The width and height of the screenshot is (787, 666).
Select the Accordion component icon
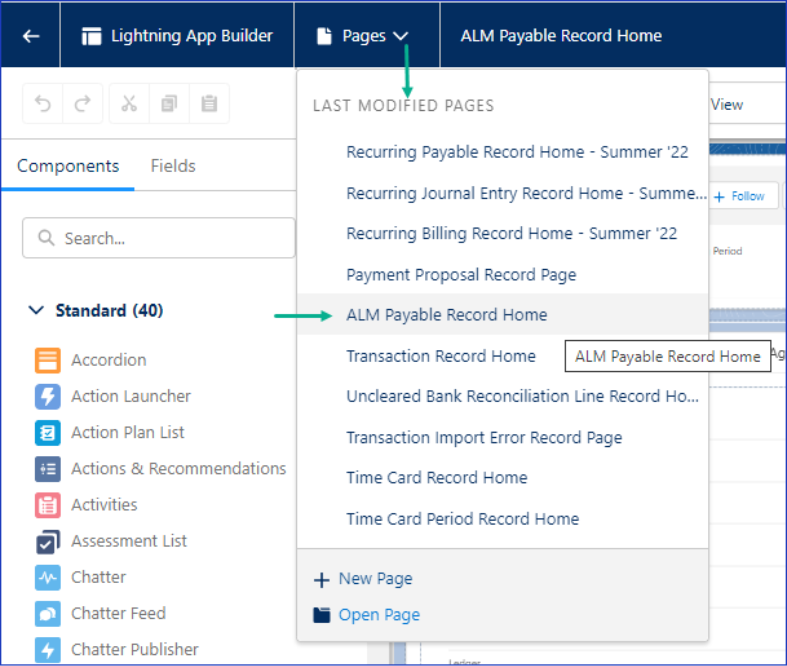(48, 360)
